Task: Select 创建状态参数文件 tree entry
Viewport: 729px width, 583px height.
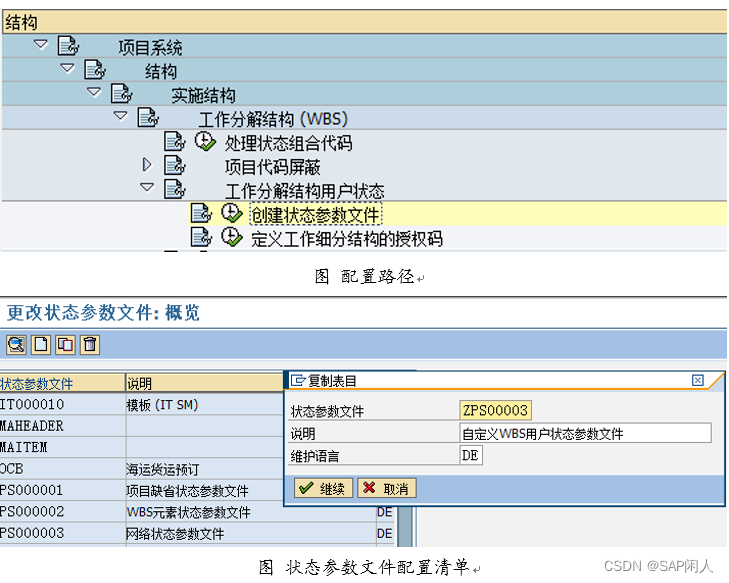Action: click(316, 215)
